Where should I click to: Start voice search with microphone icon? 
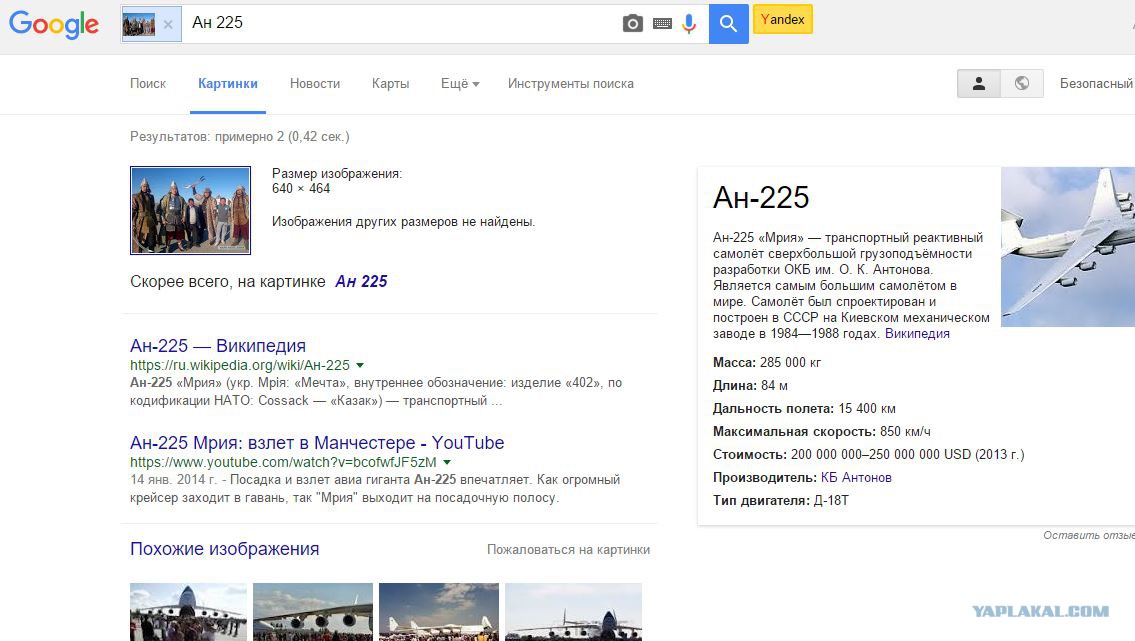pyautogui.click(x=689, y=24)
